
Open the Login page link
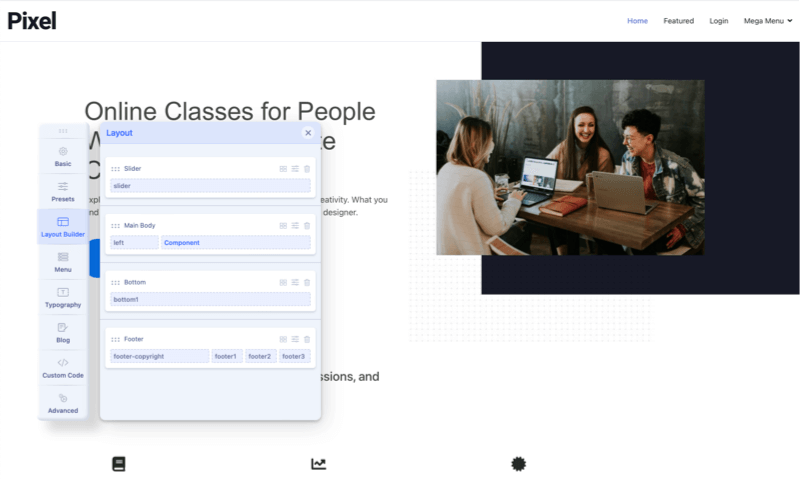[x=718, y=21]
